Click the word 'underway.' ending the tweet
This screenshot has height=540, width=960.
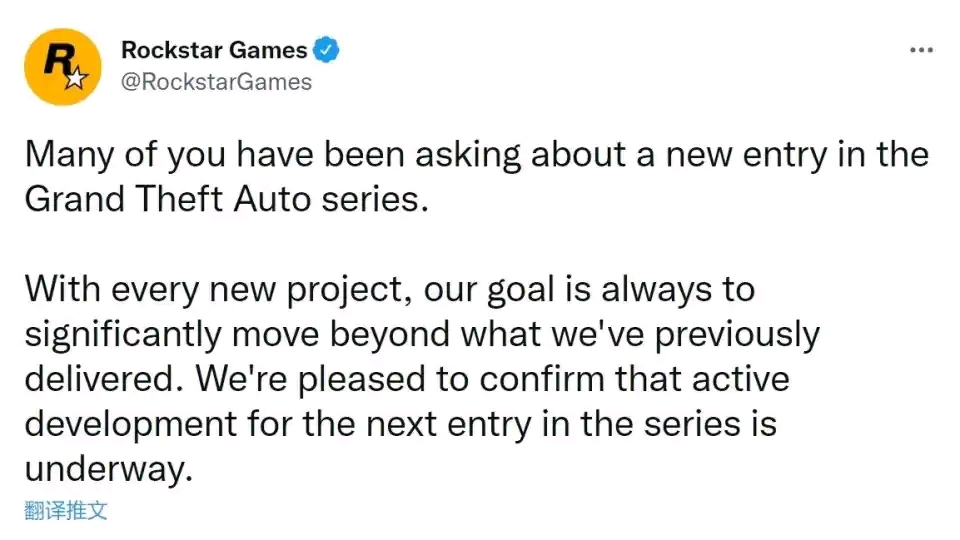click(x=109, y=469)
